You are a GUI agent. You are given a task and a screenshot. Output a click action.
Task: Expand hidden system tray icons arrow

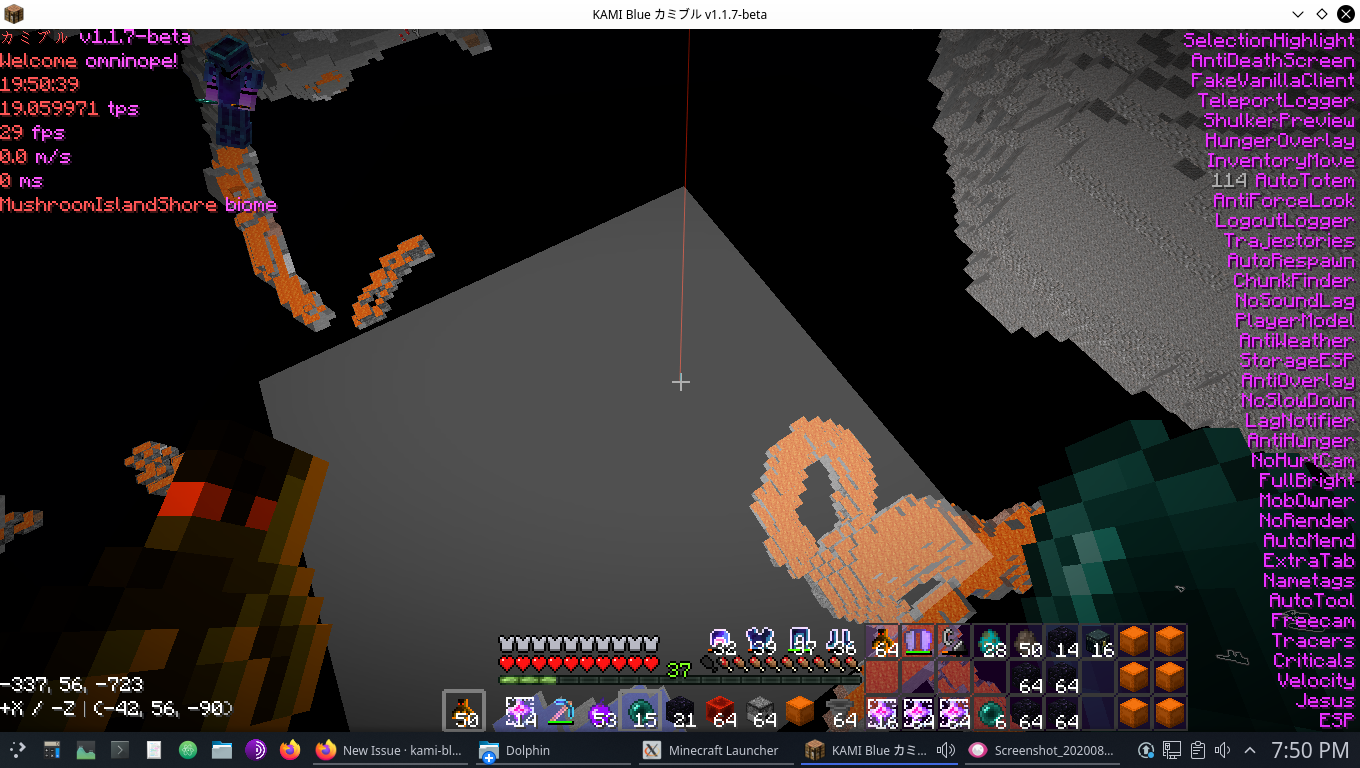1249,750
